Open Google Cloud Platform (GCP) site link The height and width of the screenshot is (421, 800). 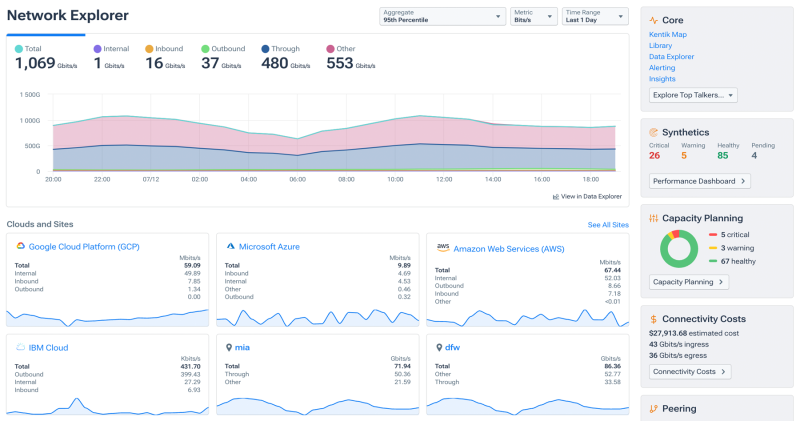point(84,246)
